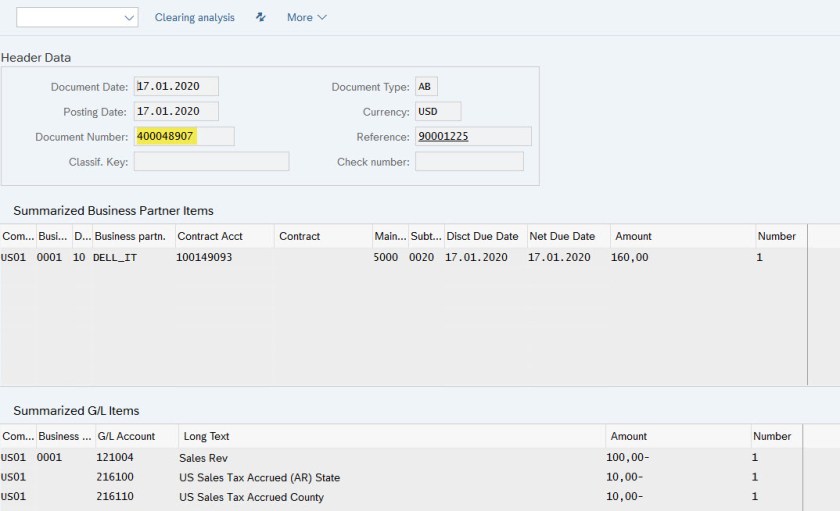
Task: Open the top-left command dropdown
Action: point(77,17)
